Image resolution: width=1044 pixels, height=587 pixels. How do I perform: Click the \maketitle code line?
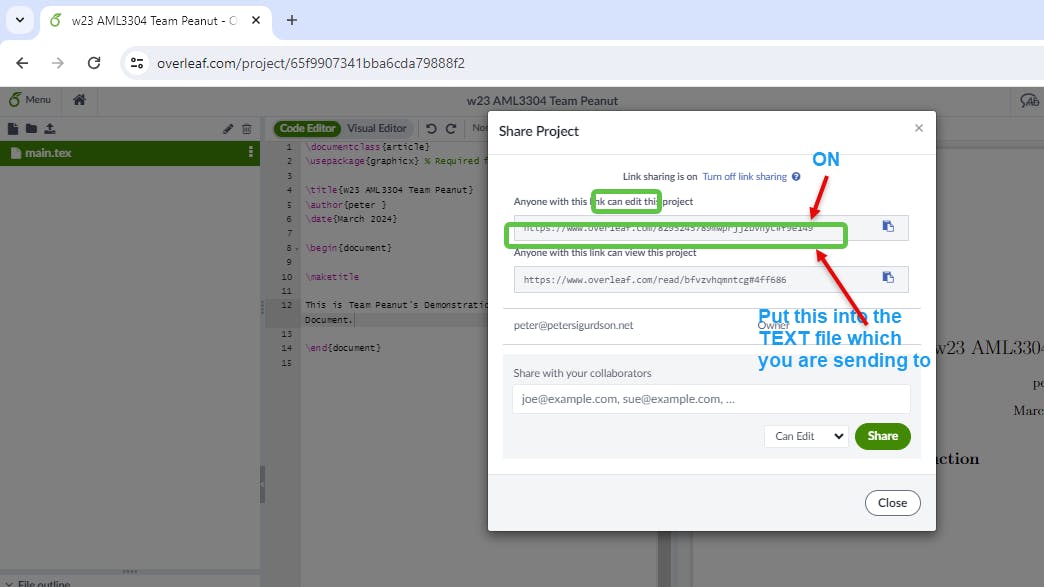pos(332,277)
